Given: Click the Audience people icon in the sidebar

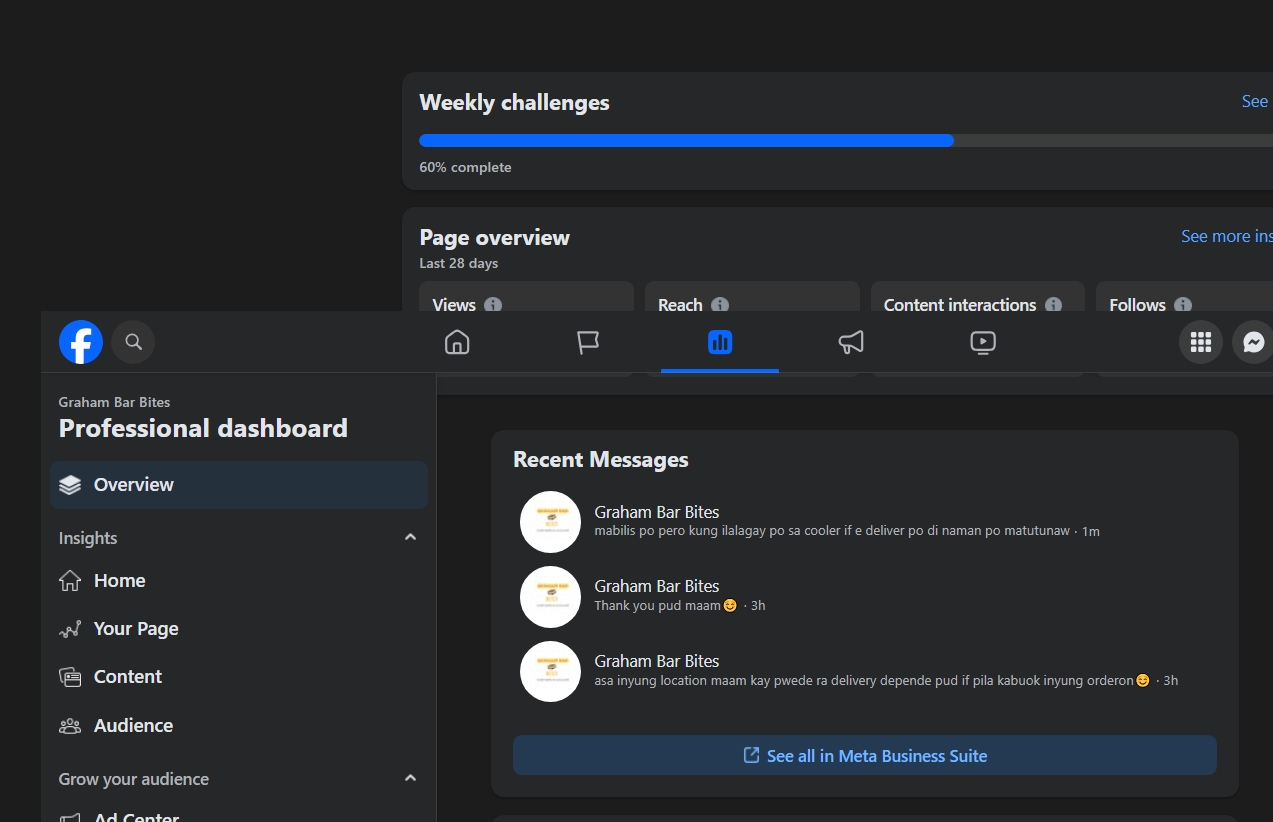Looking at the screenshot, I should 70,726.
